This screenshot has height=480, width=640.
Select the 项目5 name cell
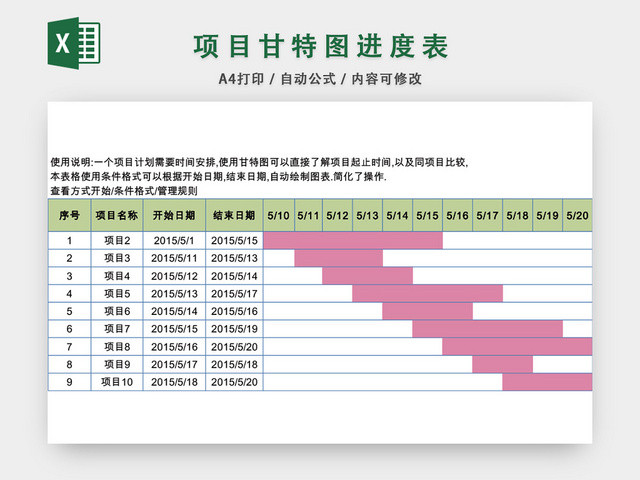117,293
